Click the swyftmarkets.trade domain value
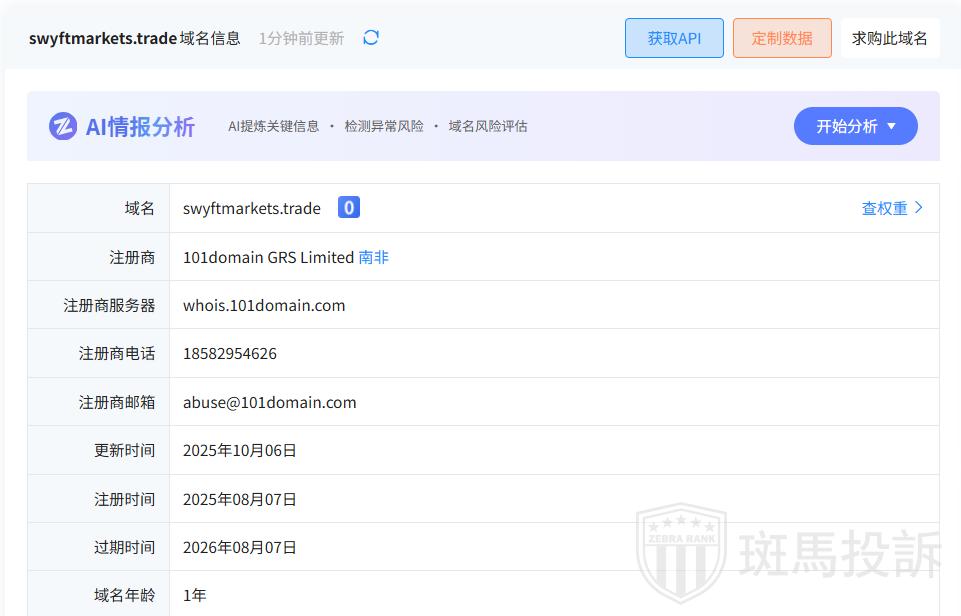This screenshot has height=616, width=961. 252,208
